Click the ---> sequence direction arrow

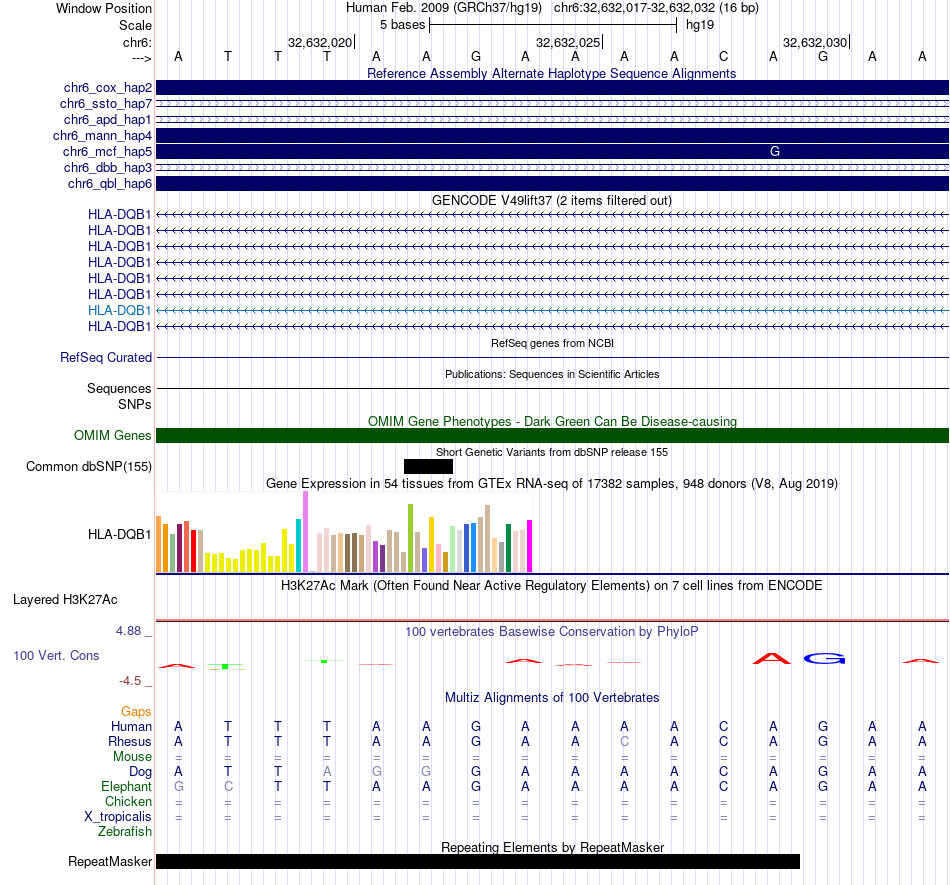(142, 58)
